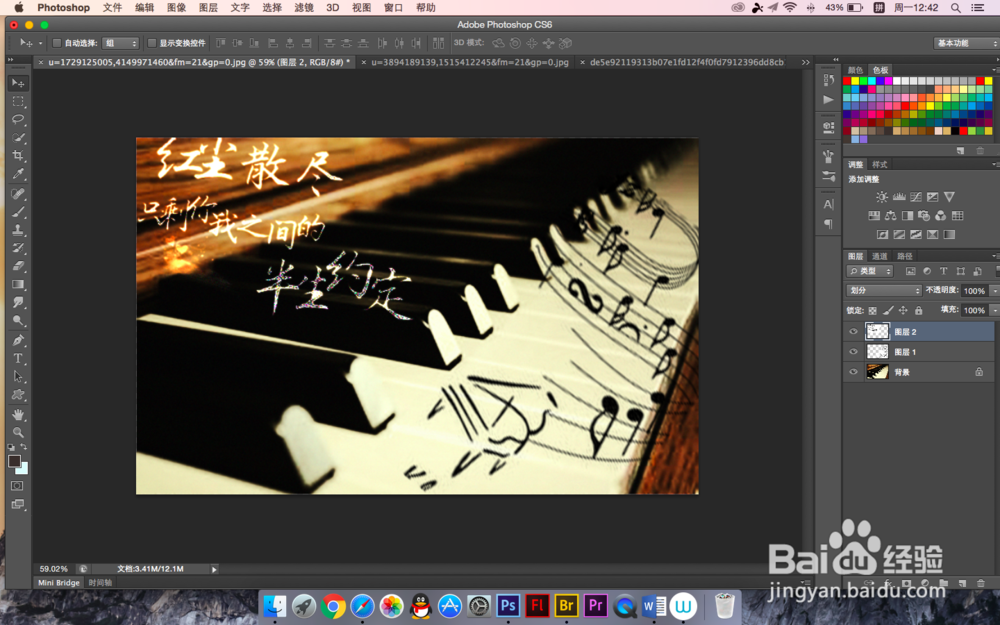
Task: Select the Rectangular Marquee tool
Action: point(18,101)
